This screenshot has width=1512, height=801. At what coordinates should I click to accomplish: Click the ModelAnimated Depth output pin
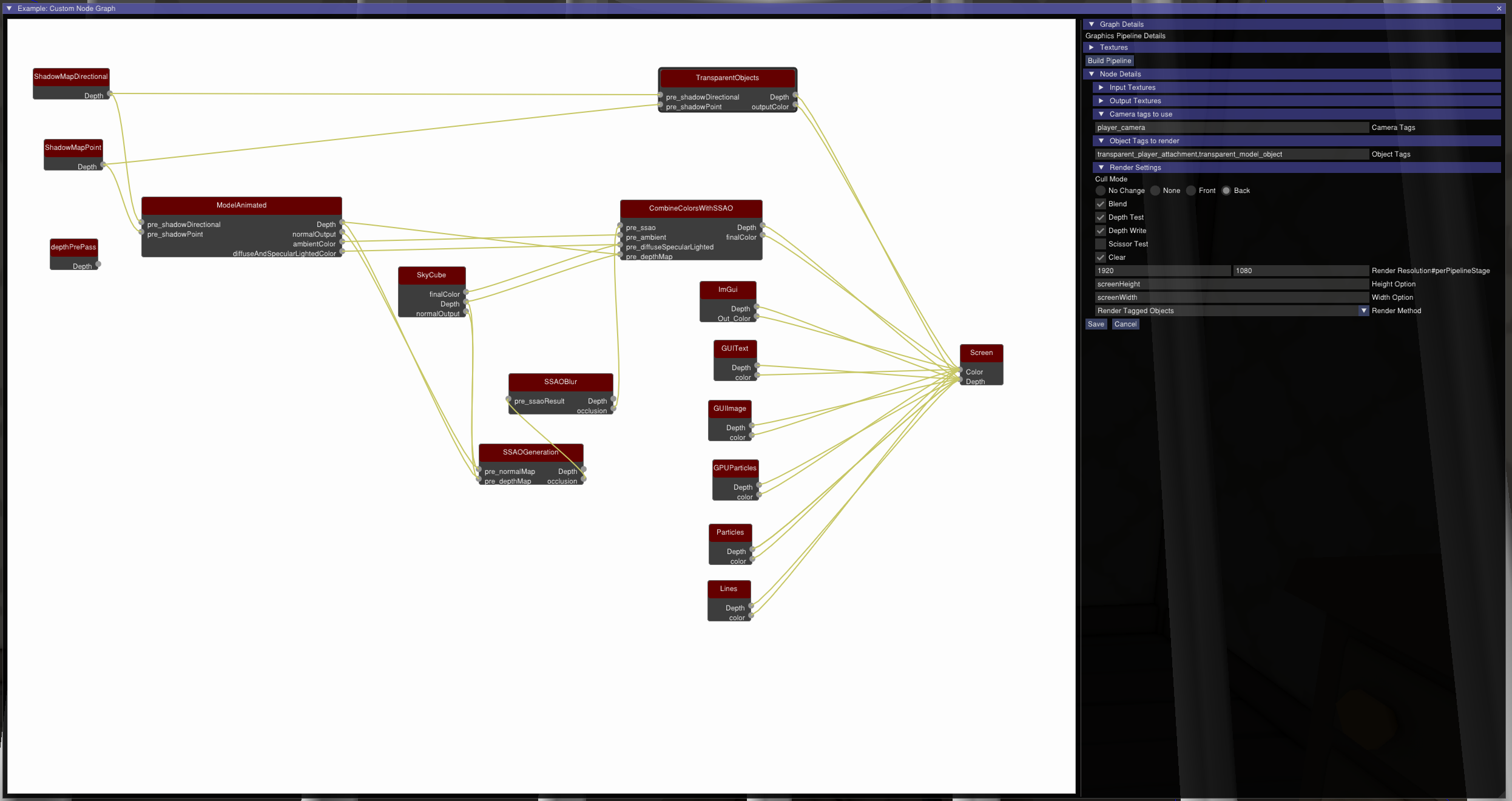[x=342, y=223]
